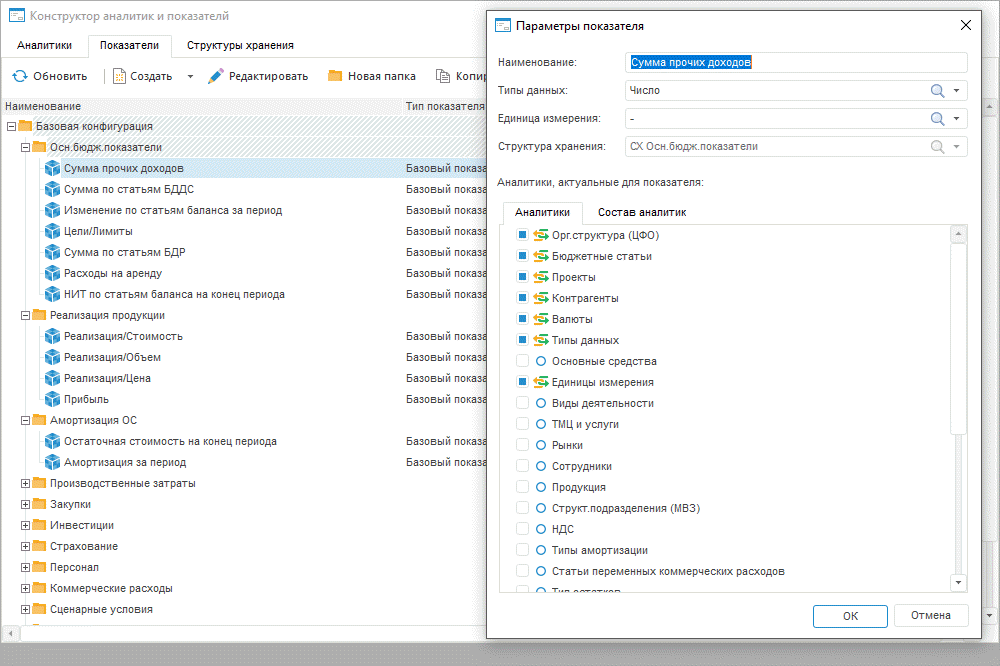Collapse the Амортизация ОС folder
The width and height of the screenshot is (1000, 666).
click(x=26, y=421)
